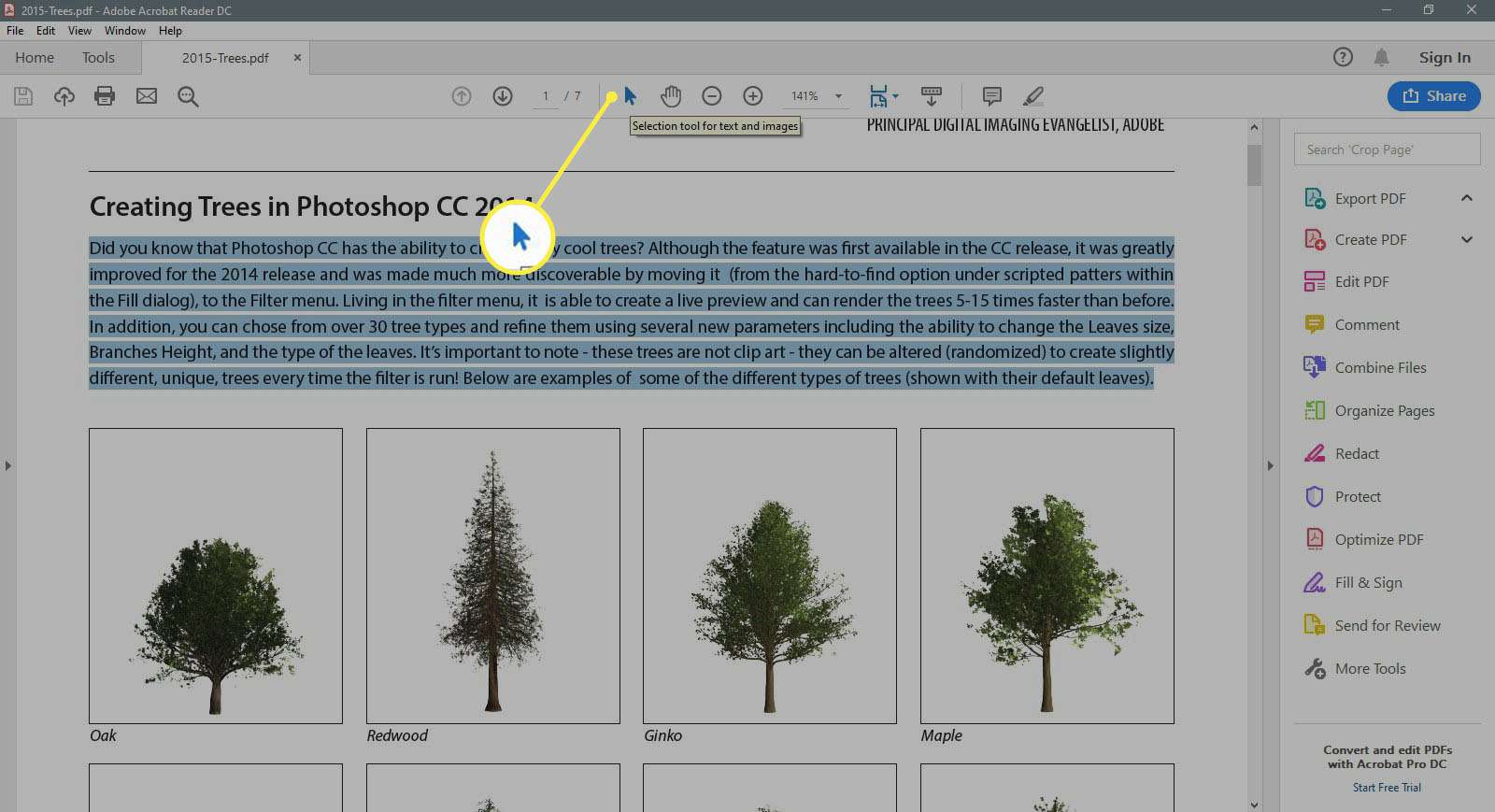Open the Help question mark icon
Image resolution: width=1495 pixels, height=812 pixels.
[1343, 57]
